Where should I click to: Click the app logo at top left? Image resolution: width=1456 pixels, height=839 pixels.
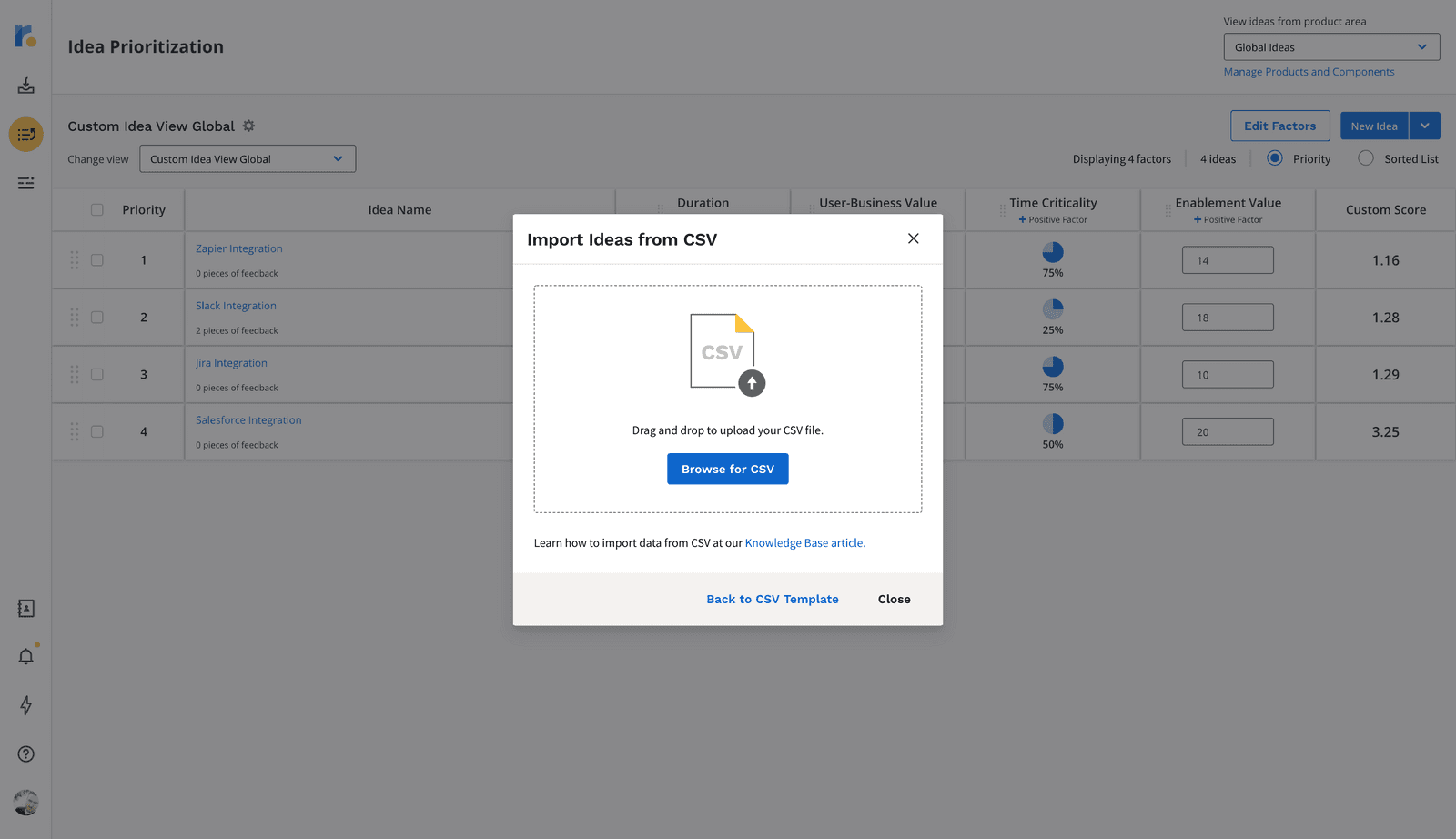(25, 36)
